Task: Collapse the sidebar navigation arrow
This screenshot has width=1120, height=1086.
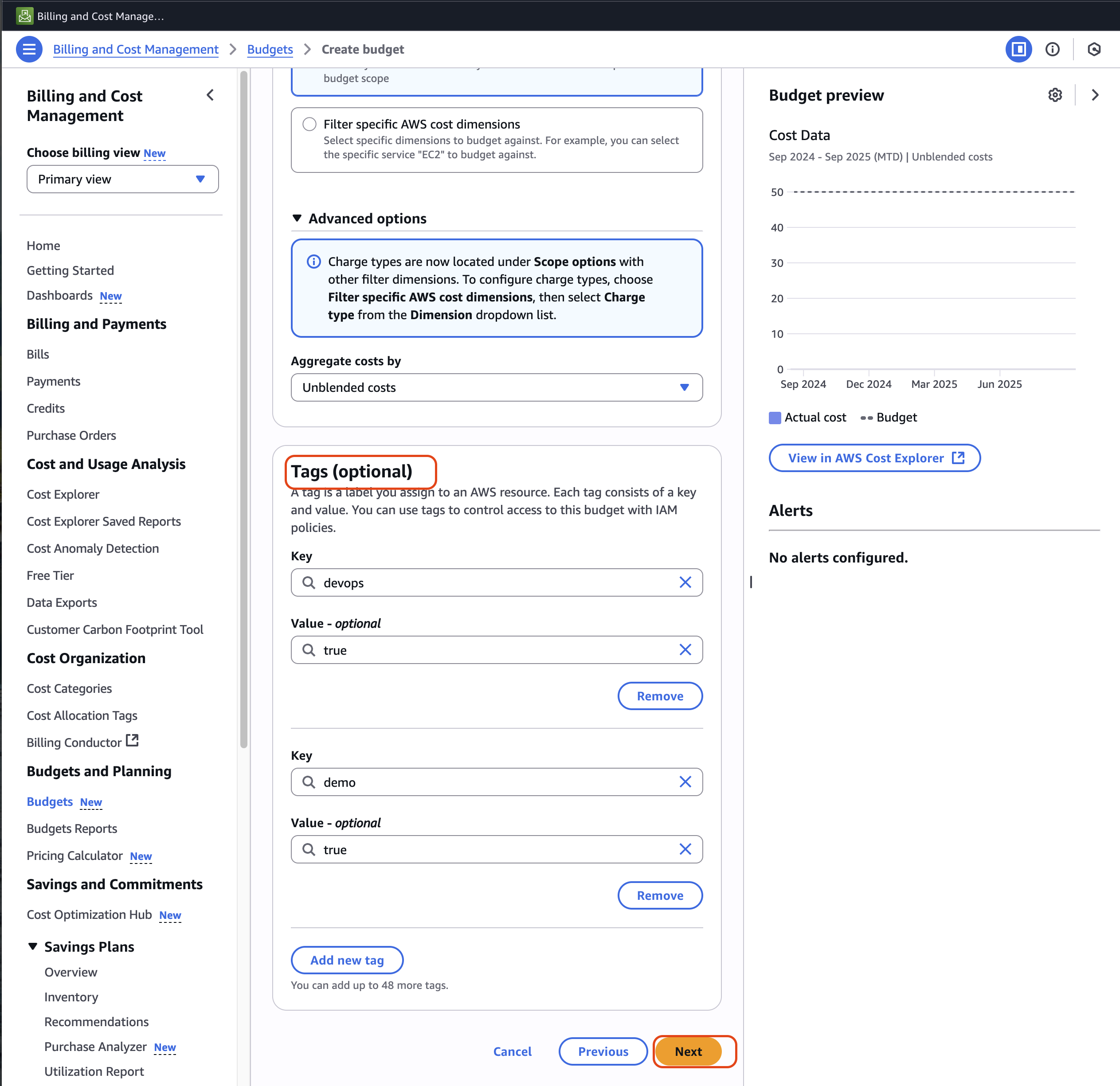Action: [210, 95]
